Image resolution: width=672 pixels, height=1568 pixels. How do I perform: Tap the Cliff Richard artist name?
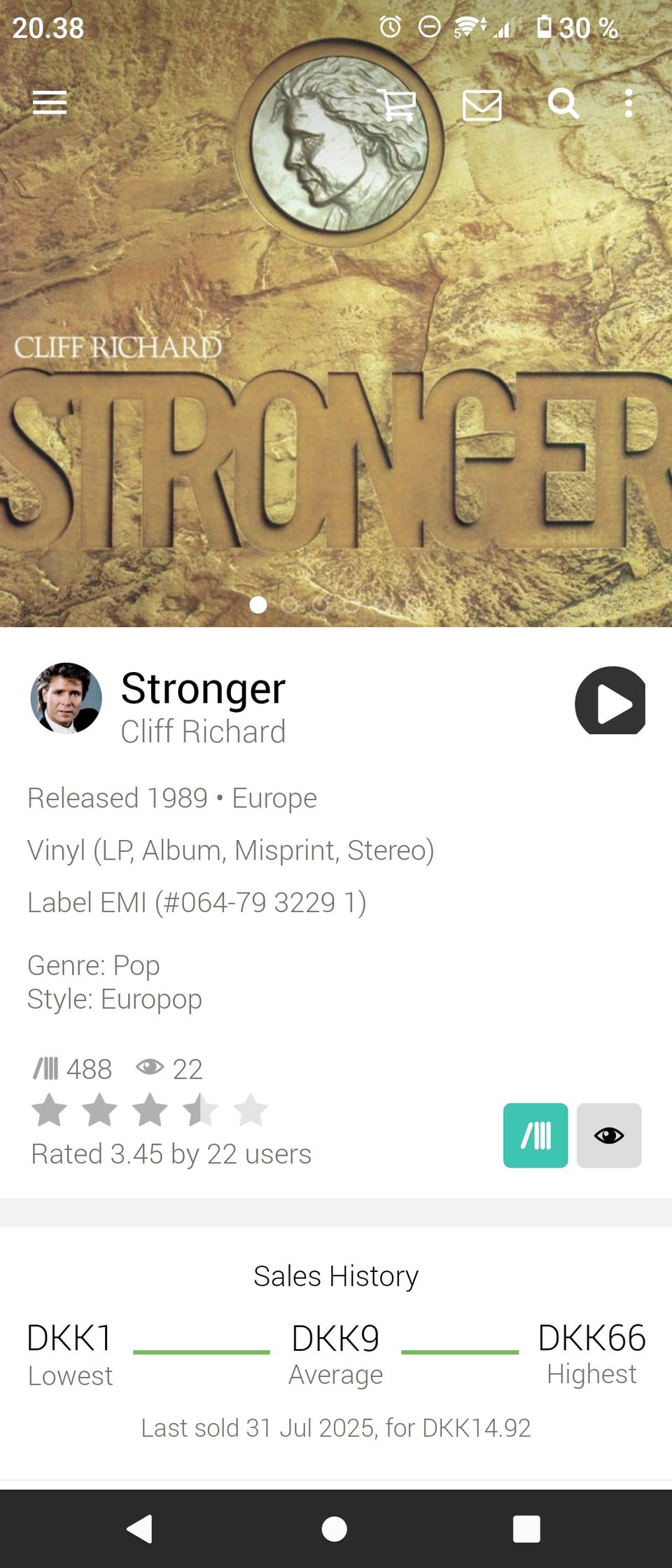pyautogui.click(x=203, y=731)
